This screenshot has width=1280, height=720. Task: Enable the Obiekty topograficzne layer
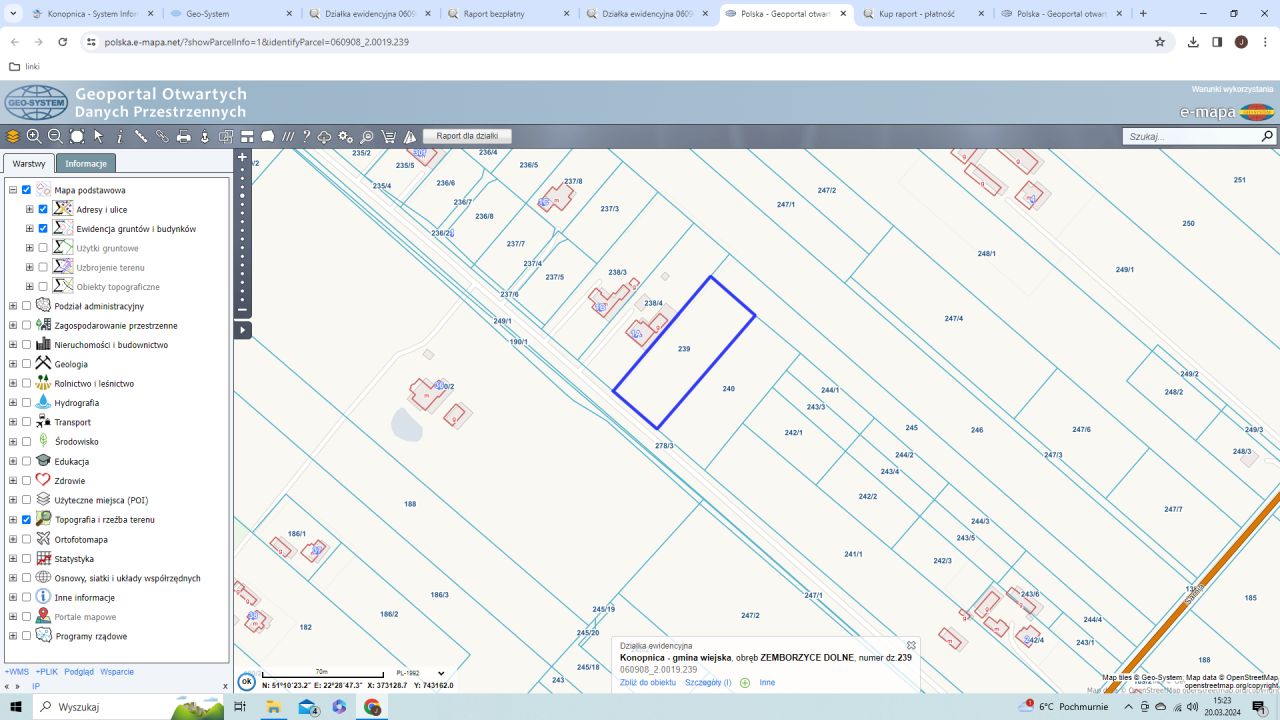[x=43, y=287]
